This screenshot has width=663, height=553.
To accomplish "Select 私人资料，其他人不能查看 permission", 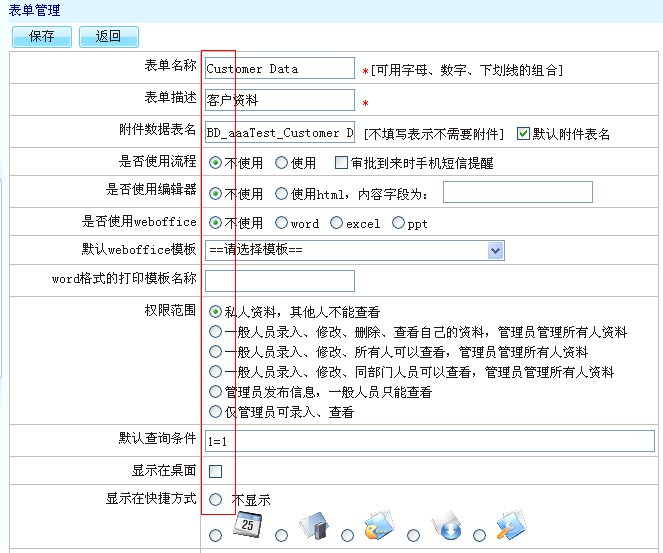I will pyautogui.click(x=216, y=312).
